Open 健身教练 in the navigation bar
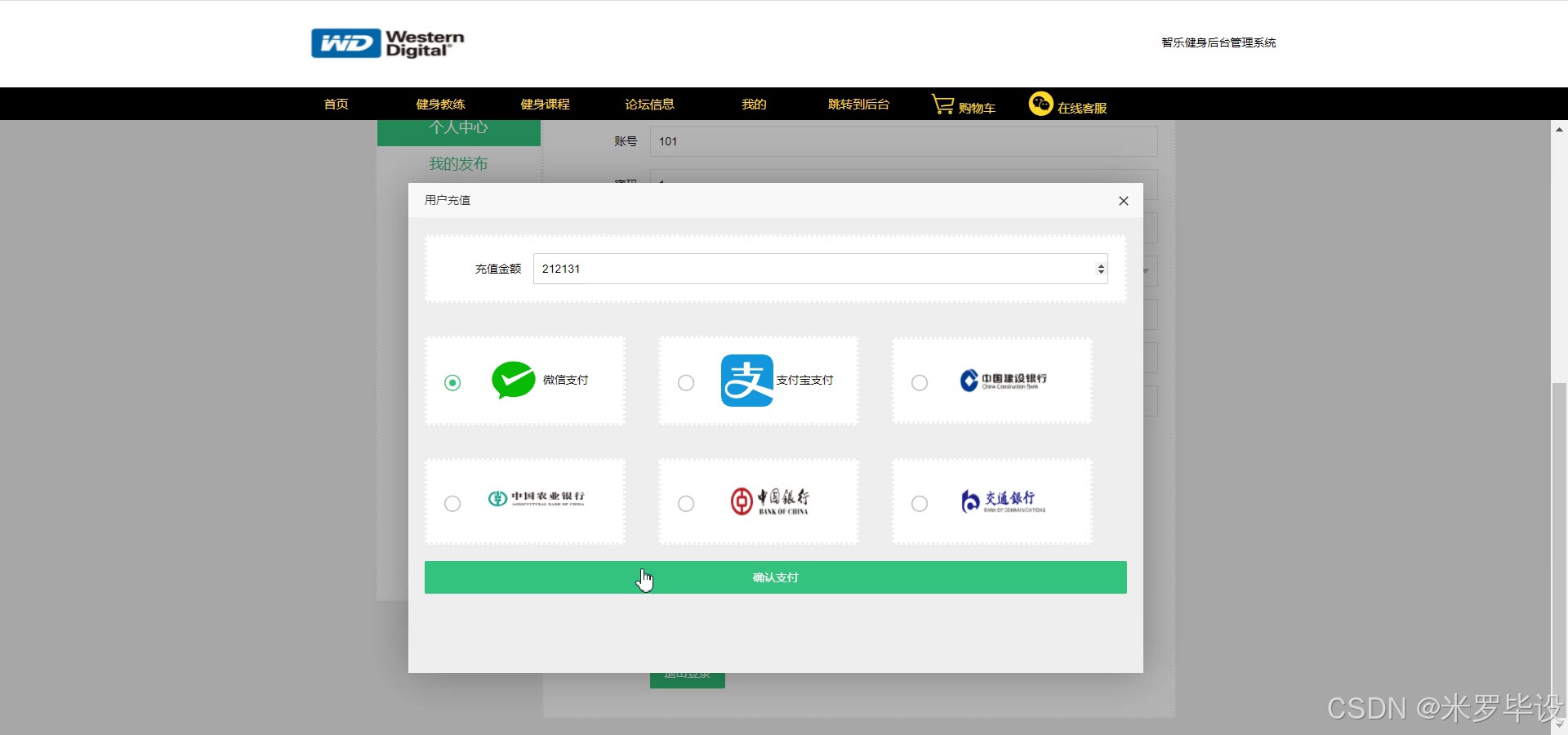Viewport: 1568px width, 735px height. coord(440,104)
